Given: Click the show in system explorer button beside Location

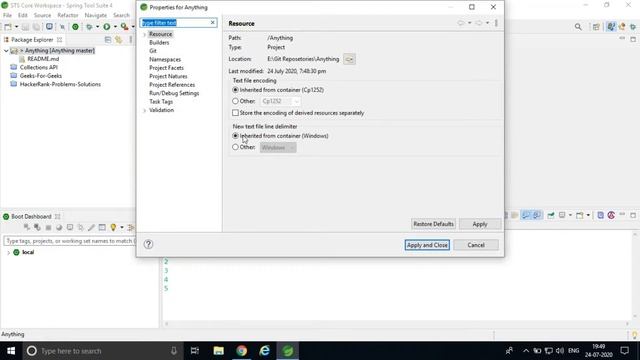Looking at the screenshot, I should tap(349, 59).
